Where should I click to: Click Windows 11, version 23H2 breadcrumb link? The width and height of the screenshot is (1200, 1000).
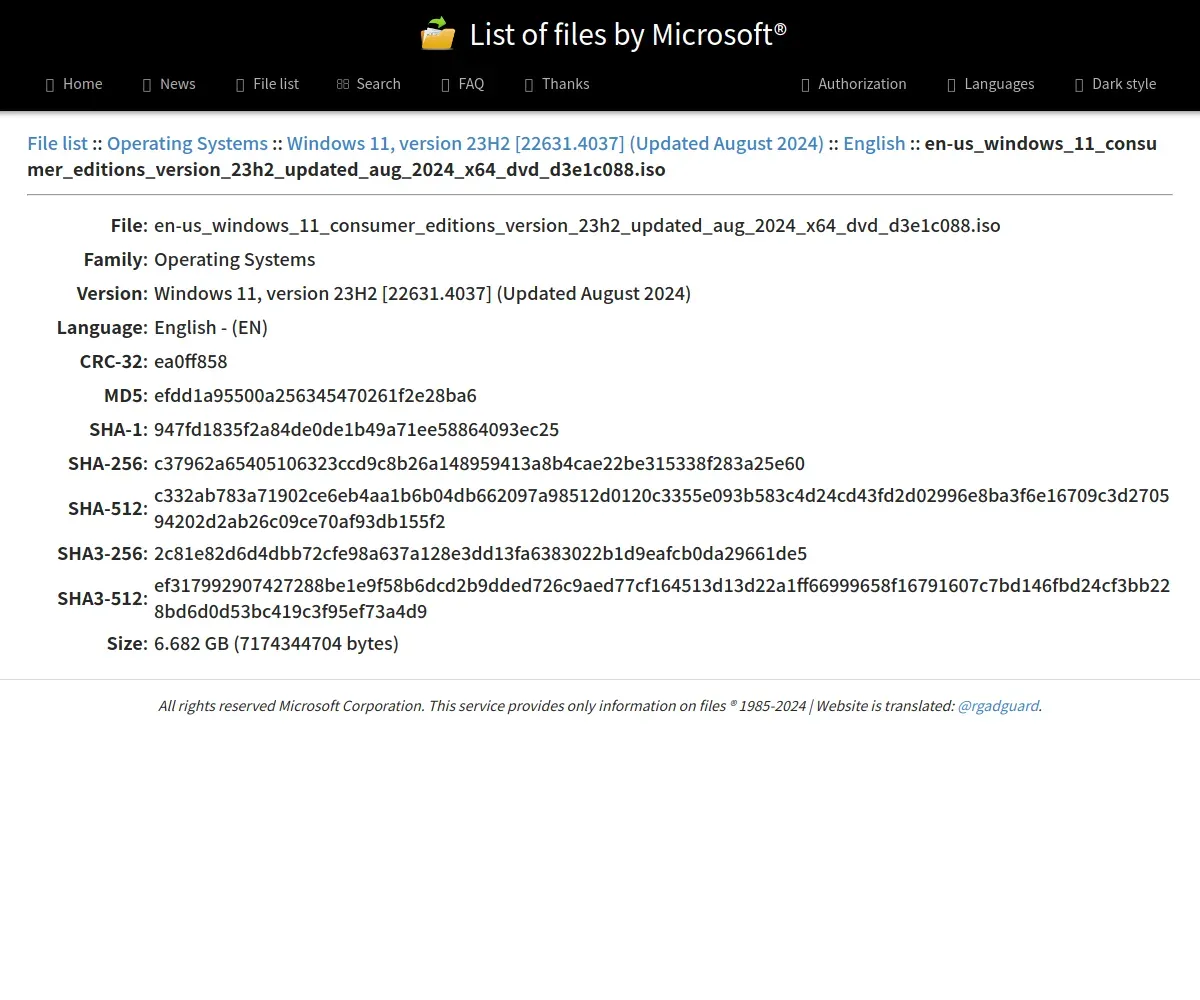click(x=555, y=143)
